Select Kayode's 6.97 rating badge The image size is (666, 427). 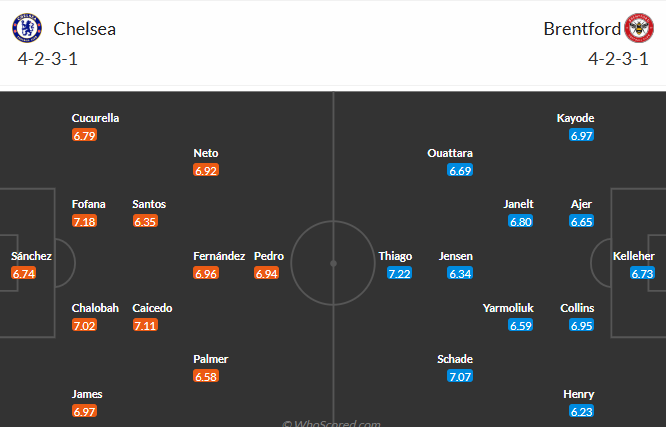[582, 135]
